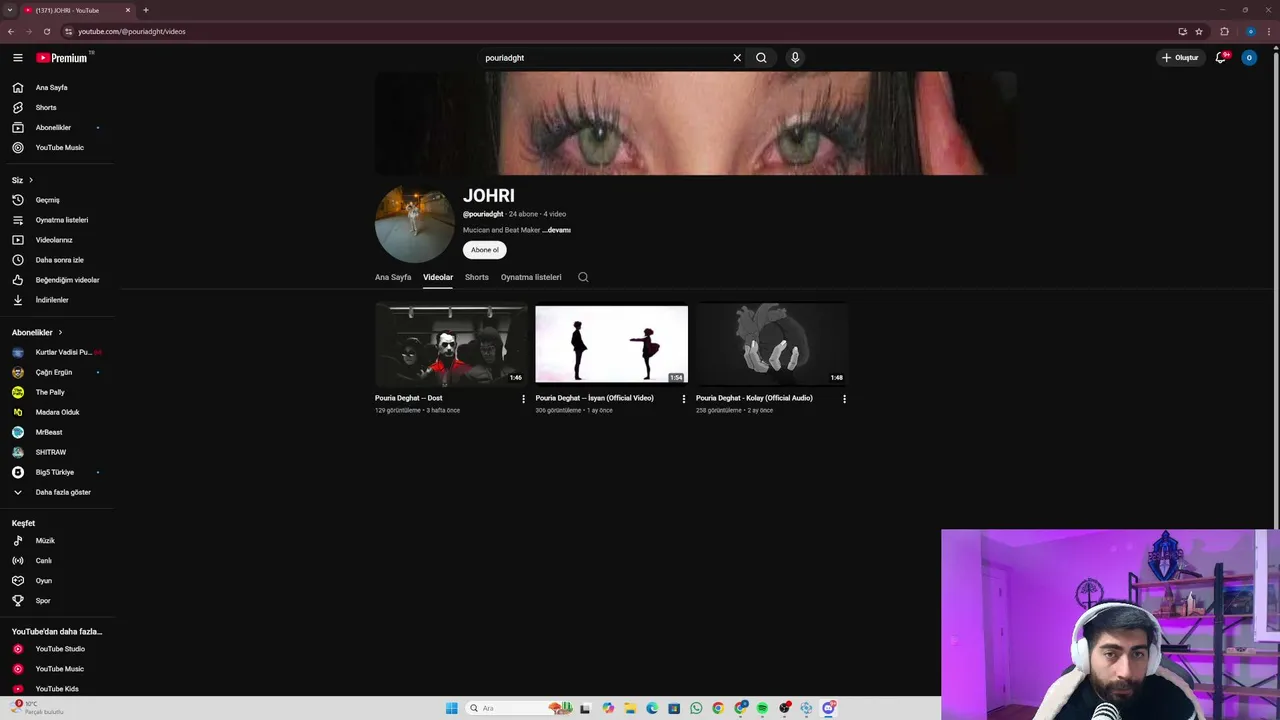Click the Oluştur create button
This screenshot has height=720, width=1280.
coord(1180,58)
